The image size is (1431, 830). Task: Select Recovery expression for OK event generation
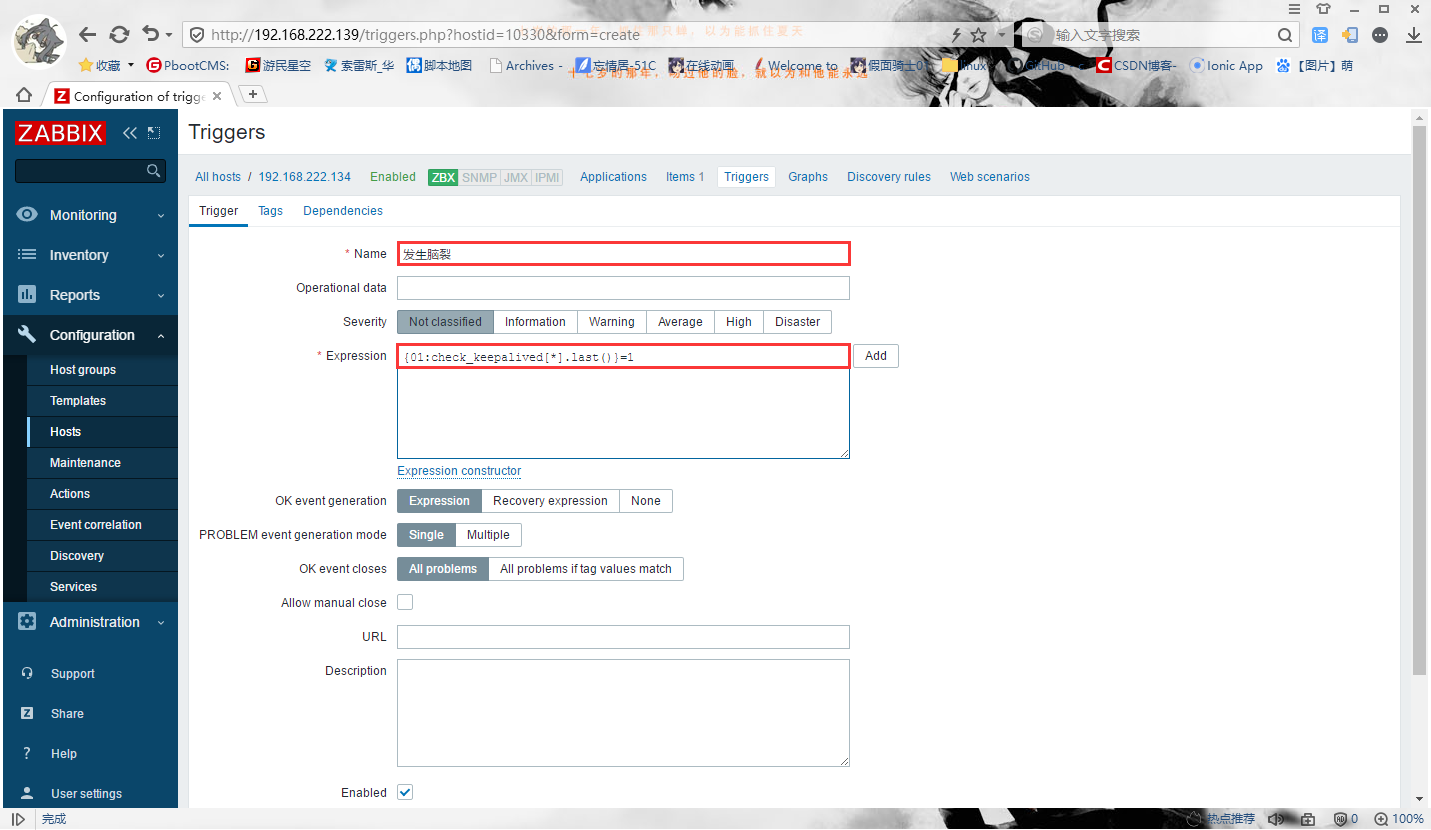coord(550,501)
